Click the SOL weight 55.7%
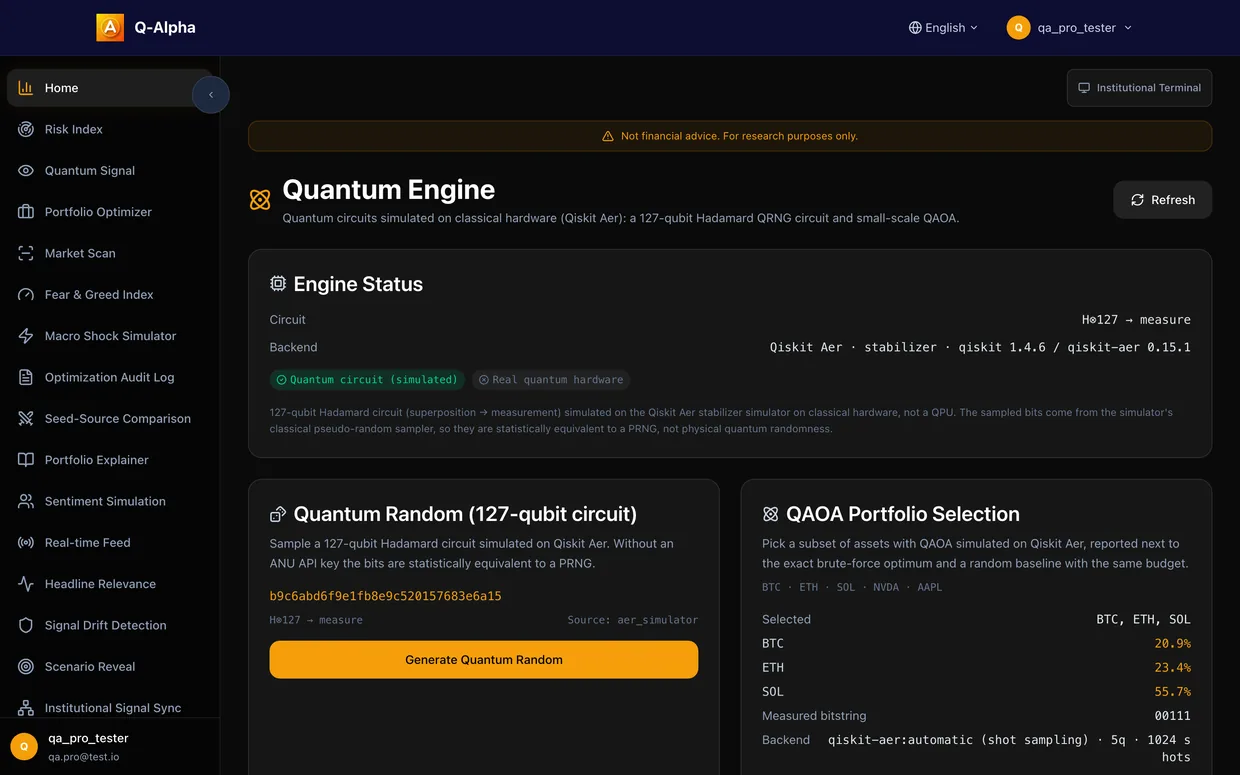The width and height of the screenshot is (1240, 775). point(1172,692)
